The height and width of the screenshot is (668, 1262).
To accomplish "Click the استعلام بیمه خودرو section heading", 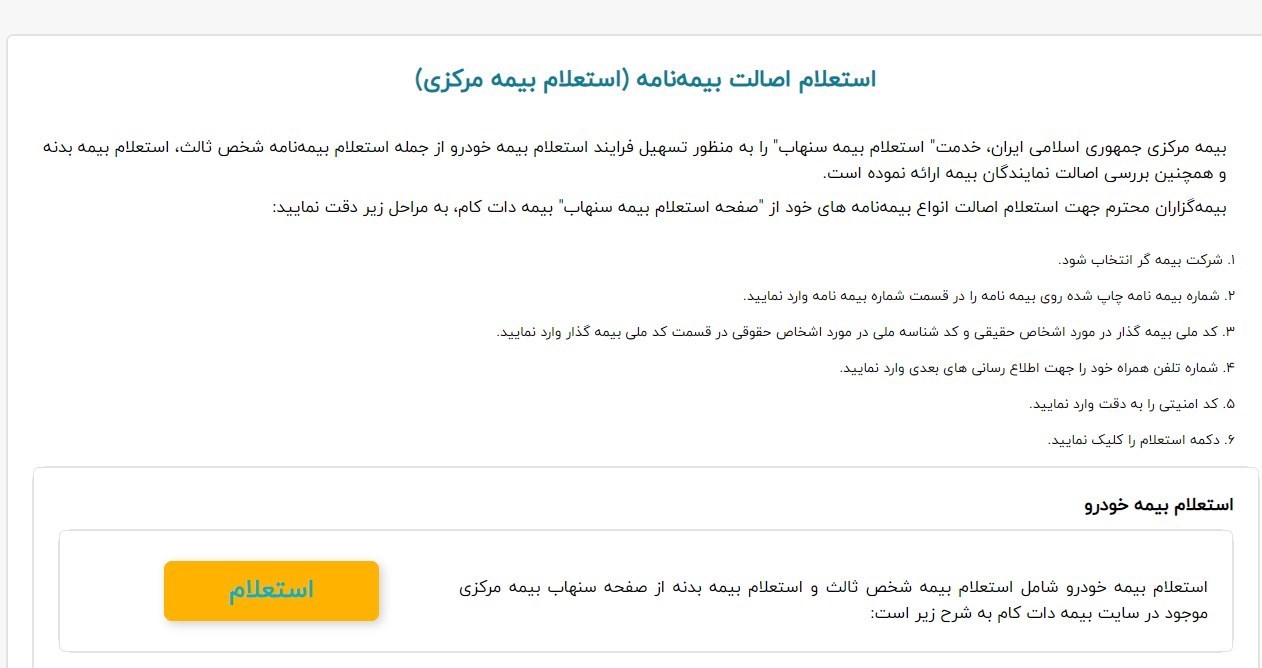I will pyautogui.click(x=1159, y=504).
